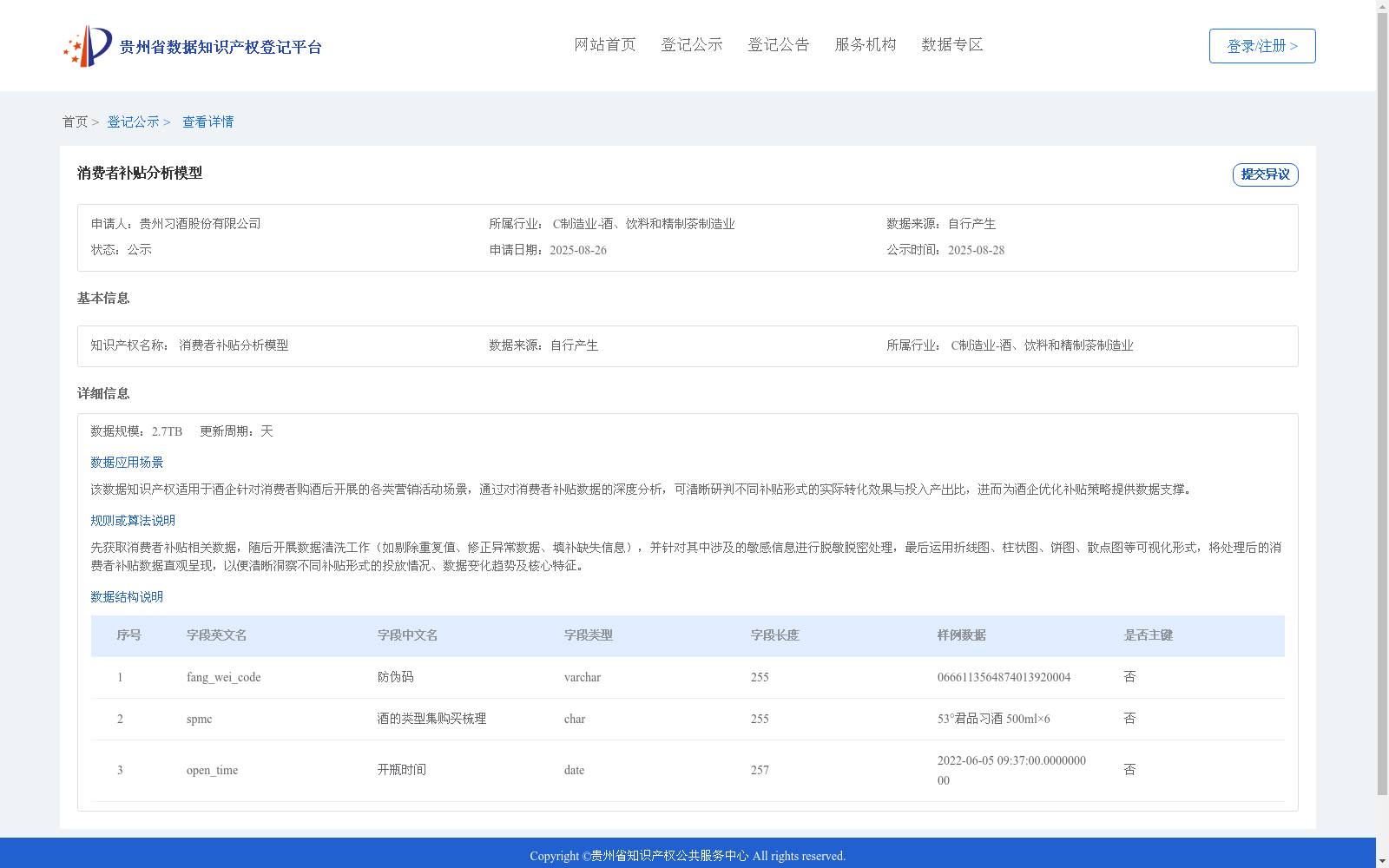Click the 登录/注册 button

point(1262,46)
